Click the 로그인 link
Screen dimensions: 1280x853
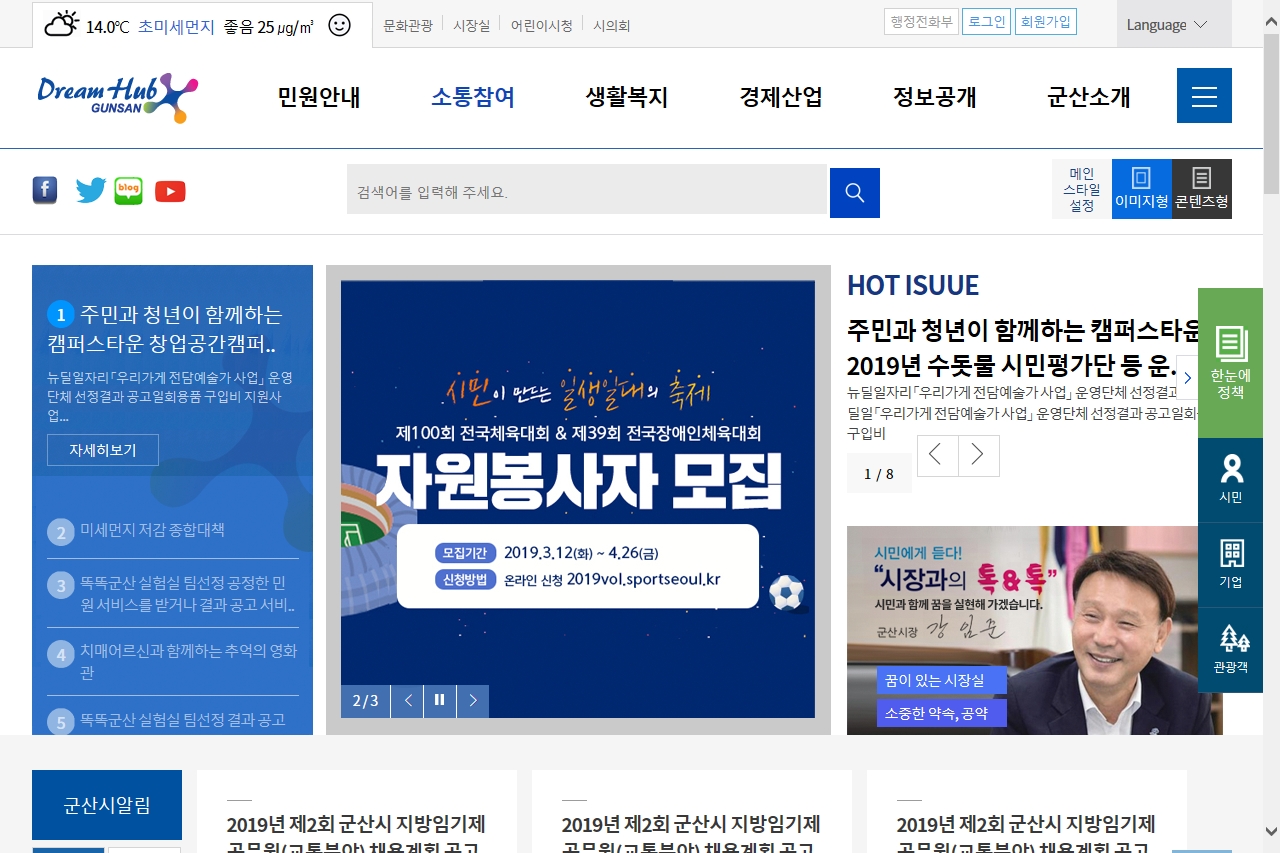986,22
